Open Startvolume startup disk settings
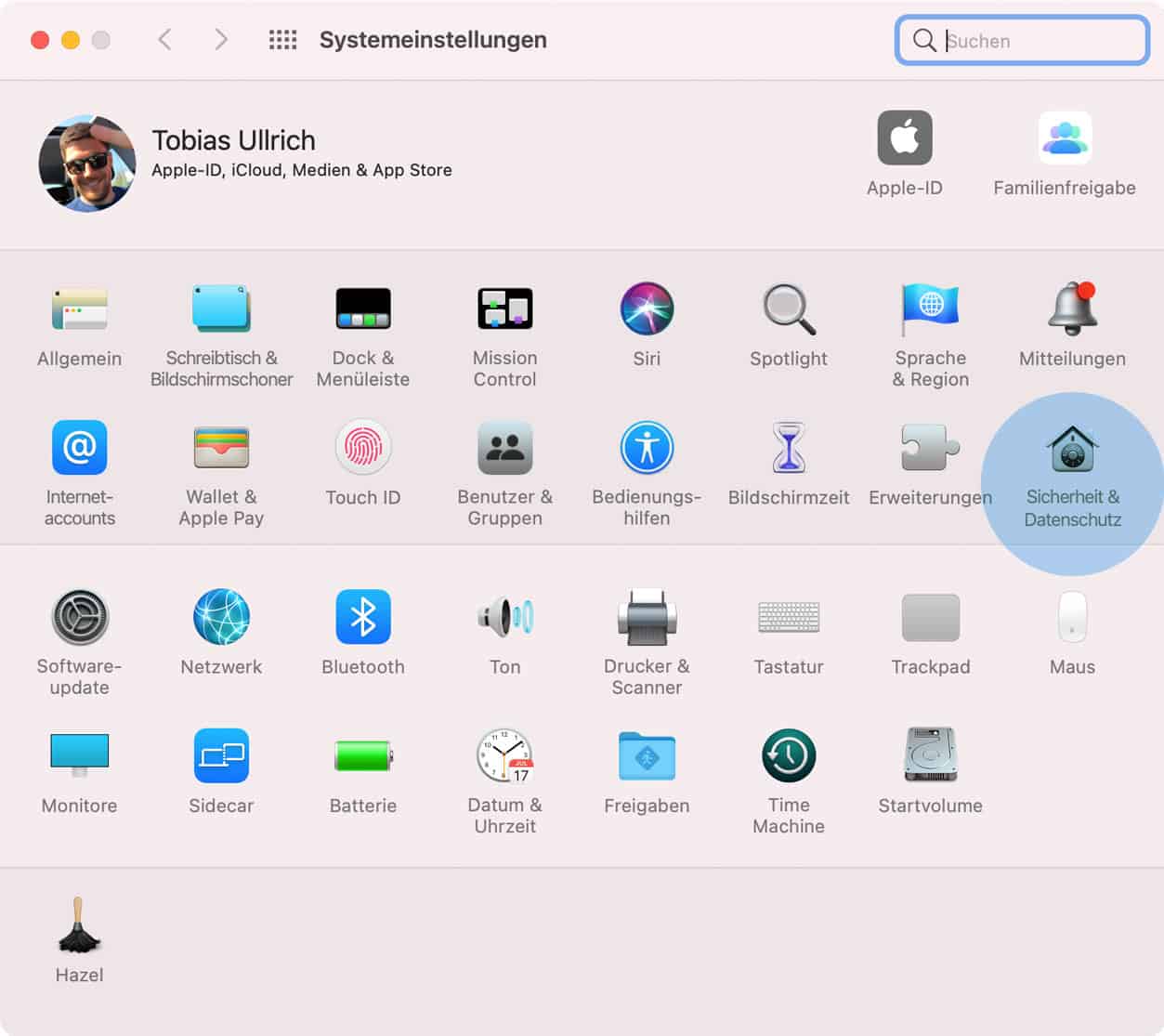The height and width of the screenshot is (1036, 1164). [931, 755]
